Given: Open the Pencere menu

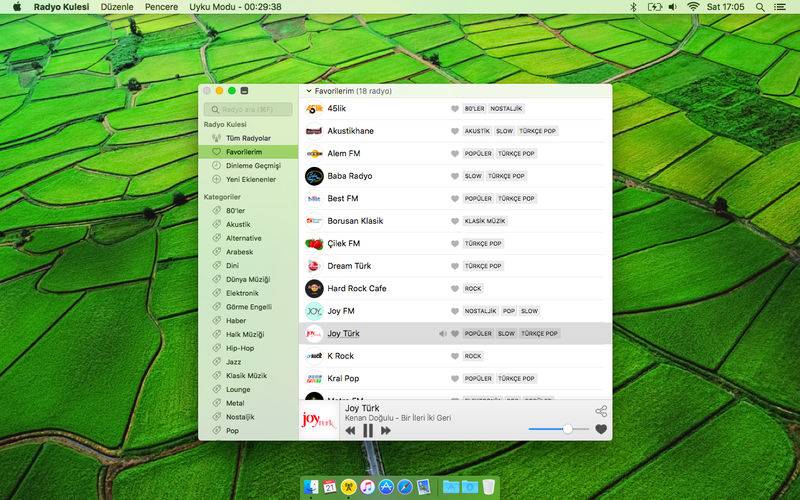Looking at the screenshot, I should (x=161, y=7).
